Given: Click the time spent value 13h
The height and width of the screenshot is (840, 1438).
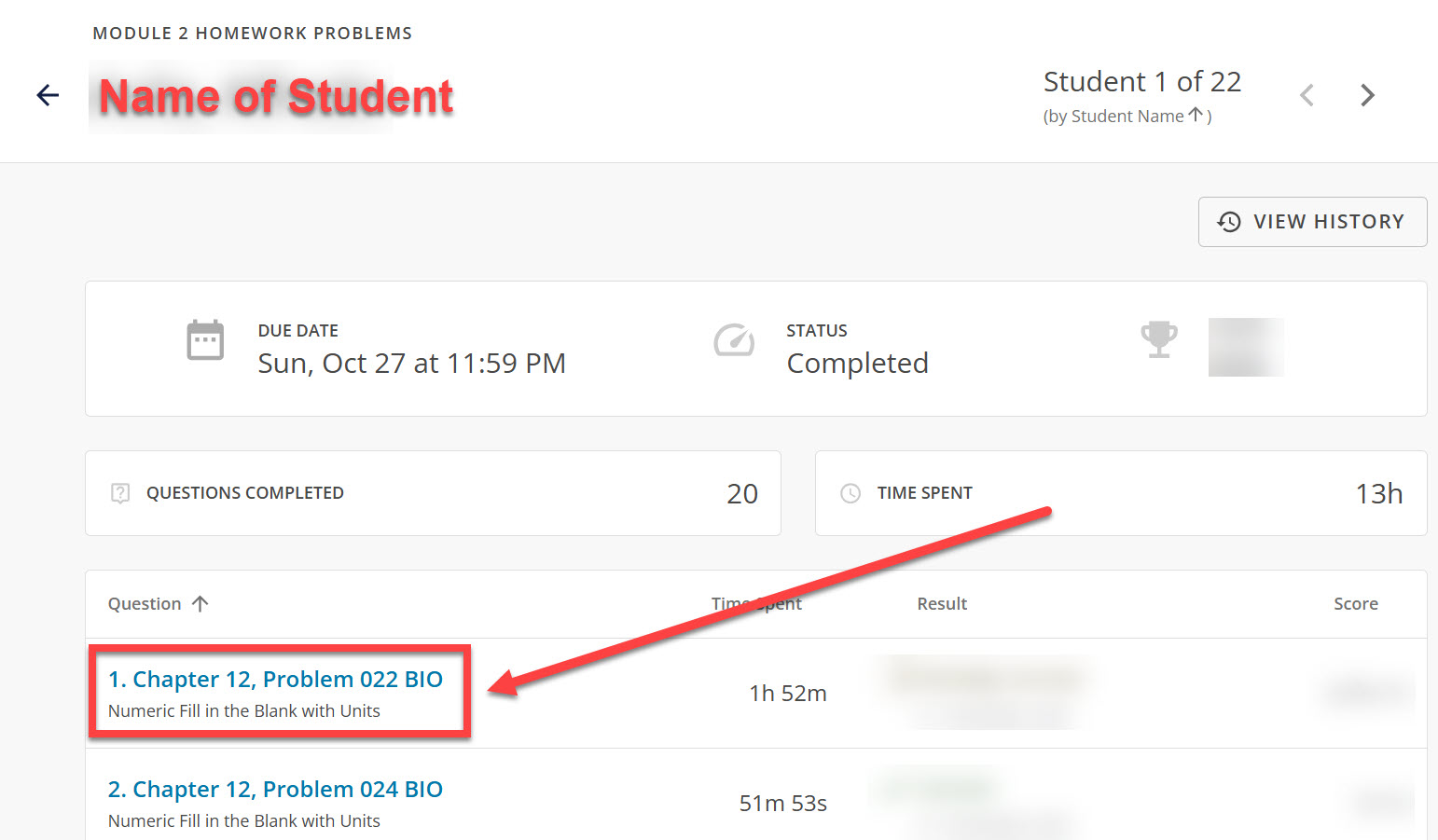Looking at the screenshot, I should click(x=1379, y=494).
